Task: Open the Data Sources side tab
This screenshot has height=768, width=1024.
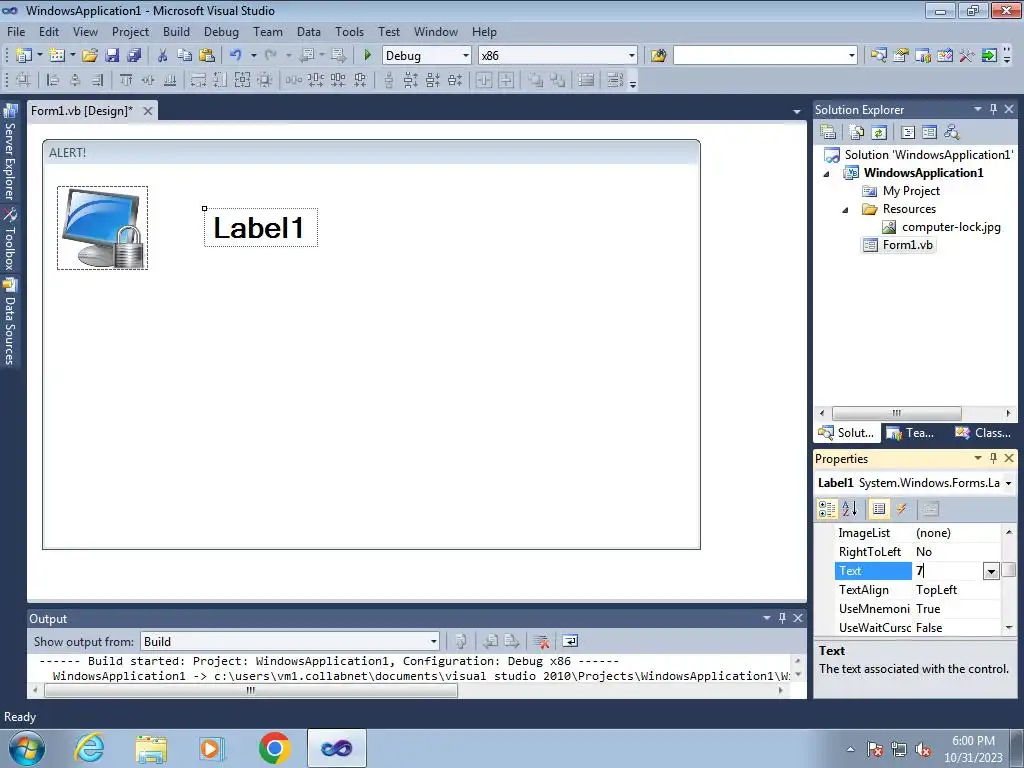Action: coord(10,322)
